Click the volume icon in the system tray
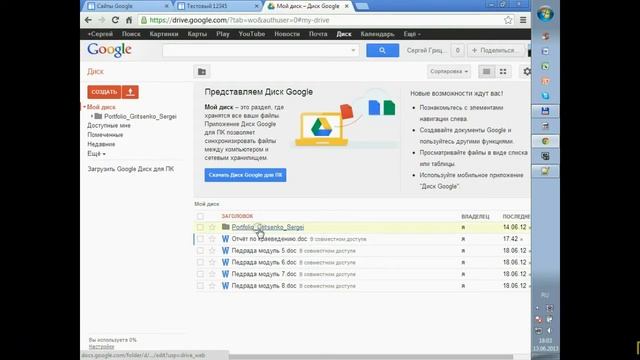 pos(549,330)
